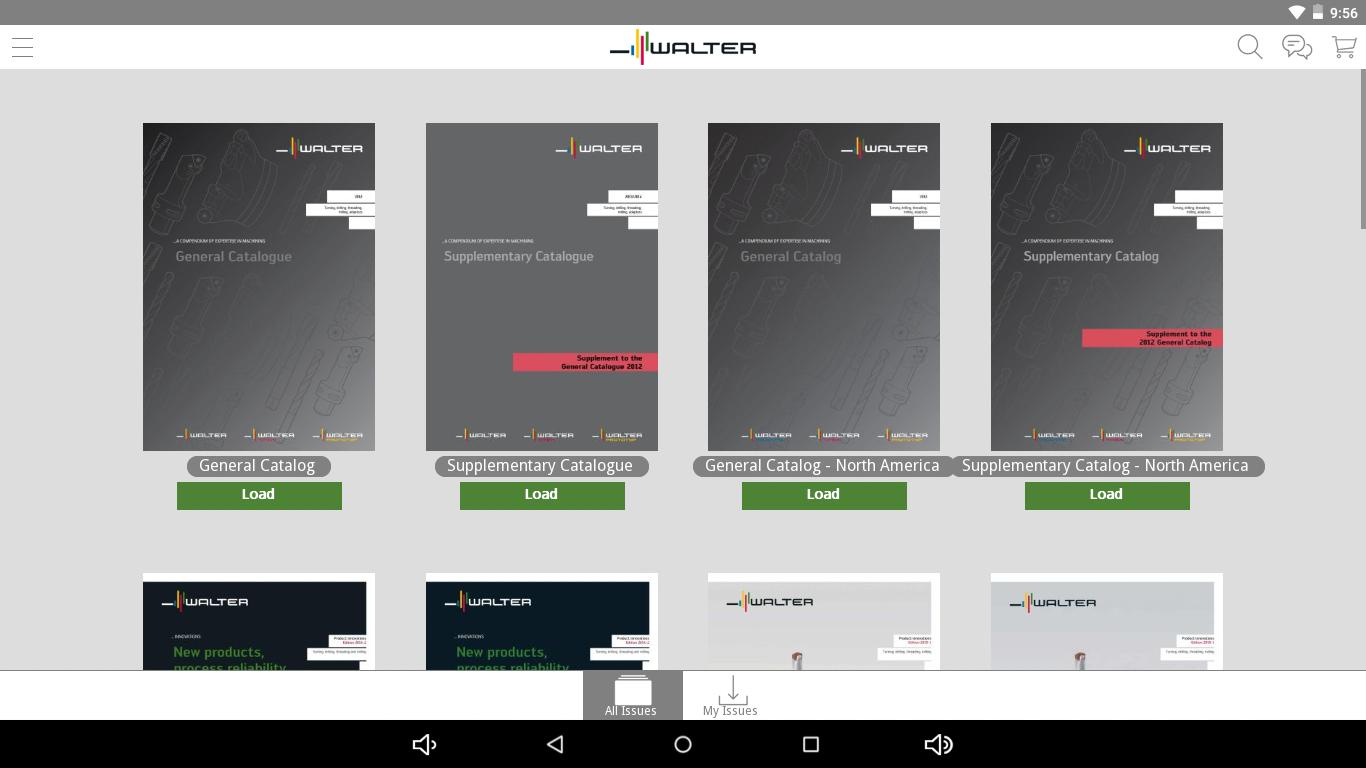Open Supplementary Catalogue cover thumbnail
The width and height of the screenshot is (1366, 768).
(x=542, y=287)
